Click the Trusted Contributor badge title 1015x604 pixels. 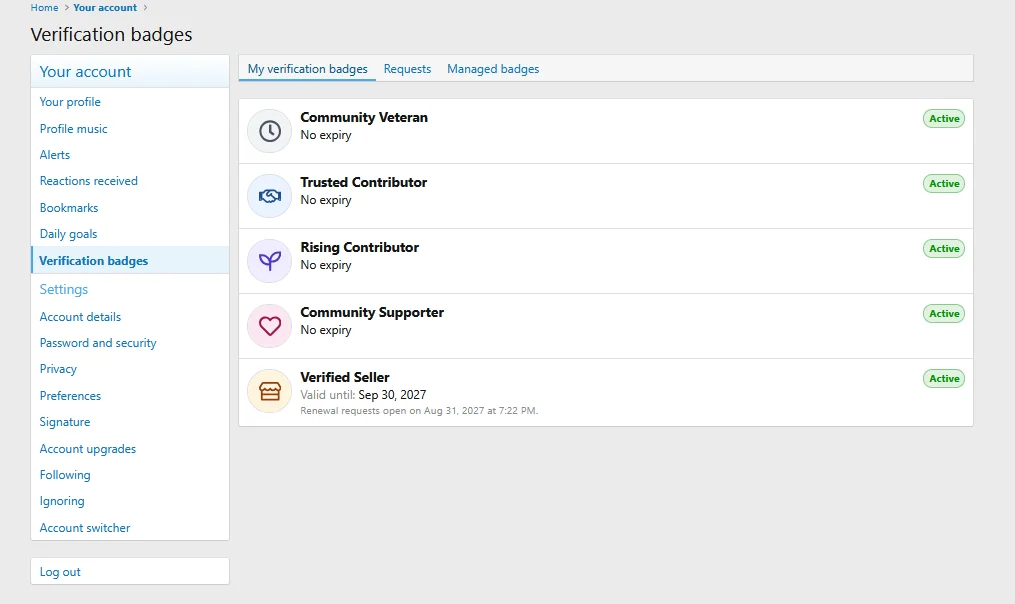coord(363,182)
